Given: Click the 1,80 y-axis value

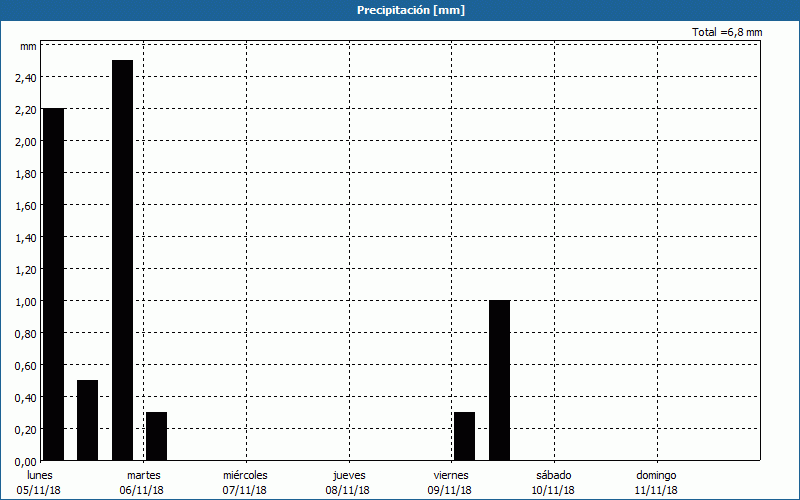Looking at the screenshot, I should tap(26, 174).
